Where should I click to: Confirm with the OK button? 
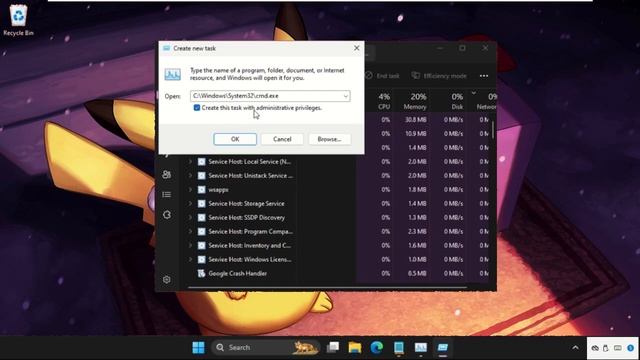point(235,139)
